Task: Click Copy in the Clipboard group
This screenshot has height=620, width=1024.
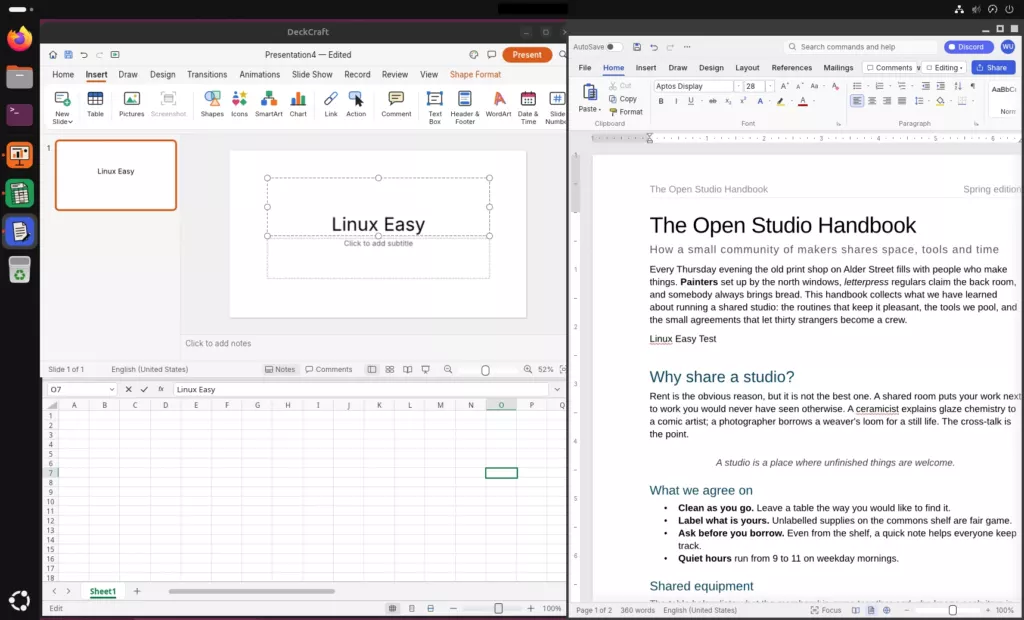Action: (623, 99)
